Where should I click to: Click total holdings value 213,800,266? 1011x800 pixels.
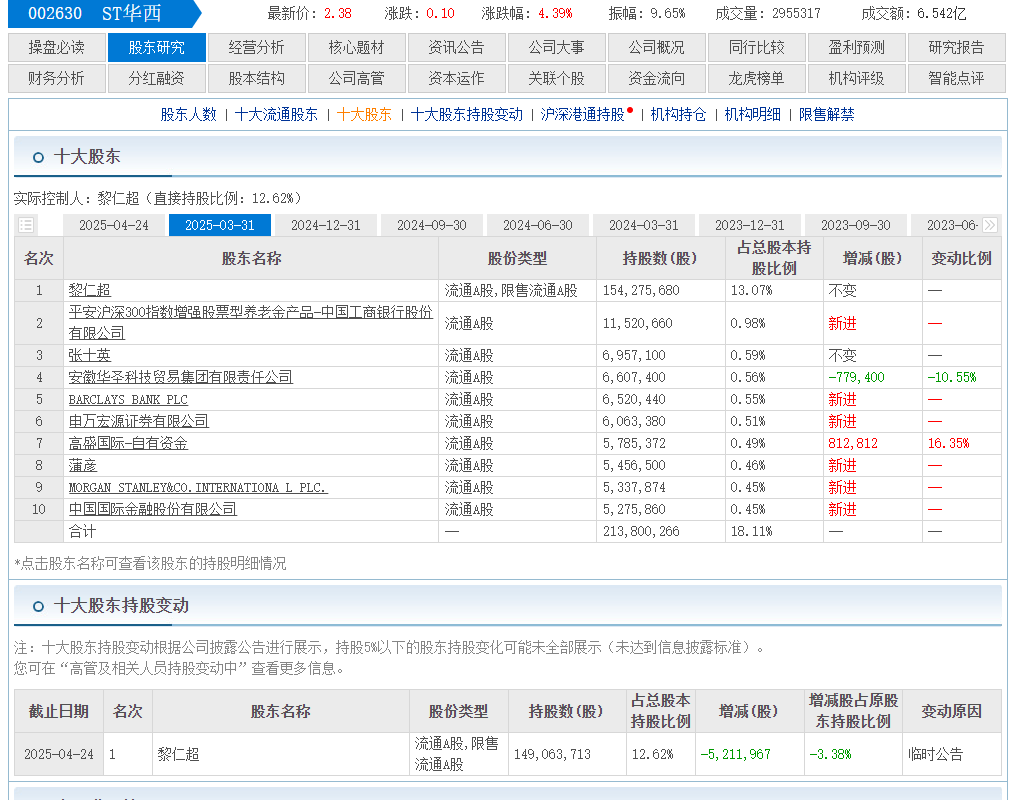[641, 531]
